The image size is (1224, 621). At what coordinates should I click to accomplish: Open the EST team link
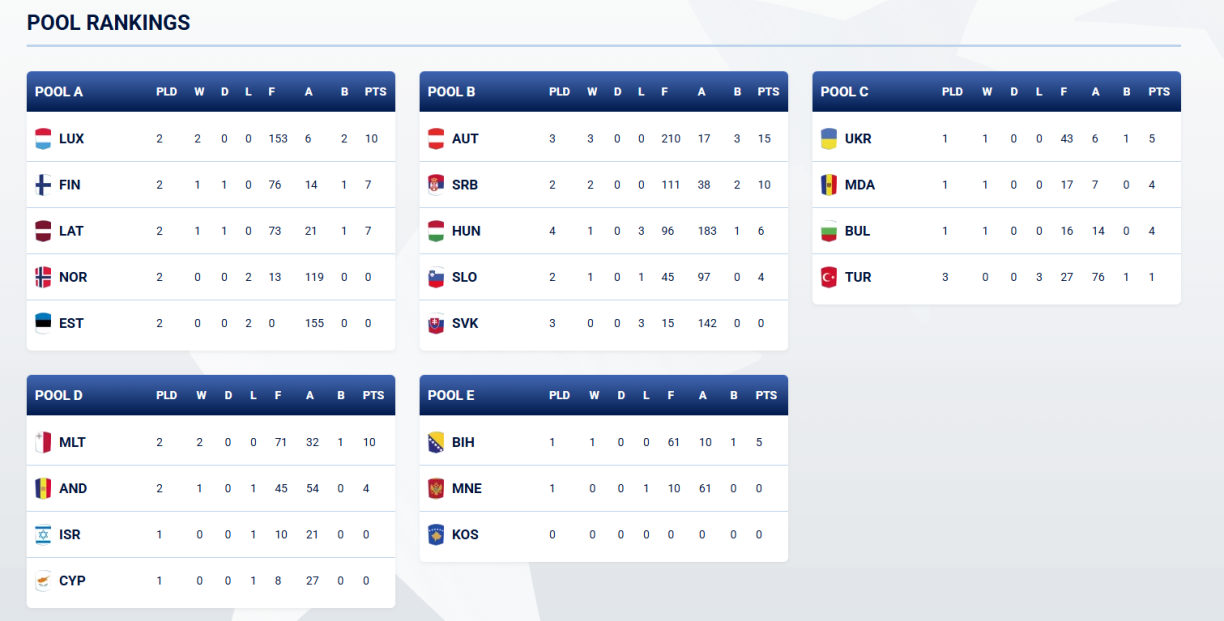[71, 323]
